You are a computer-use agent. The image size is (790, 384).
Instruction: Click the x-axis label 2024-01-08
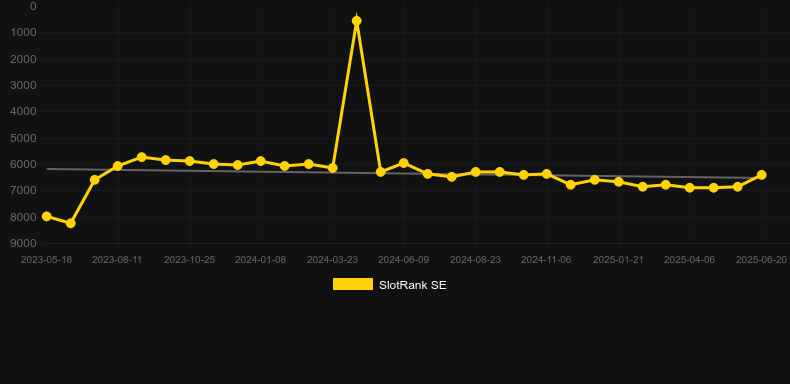[260, 260]
